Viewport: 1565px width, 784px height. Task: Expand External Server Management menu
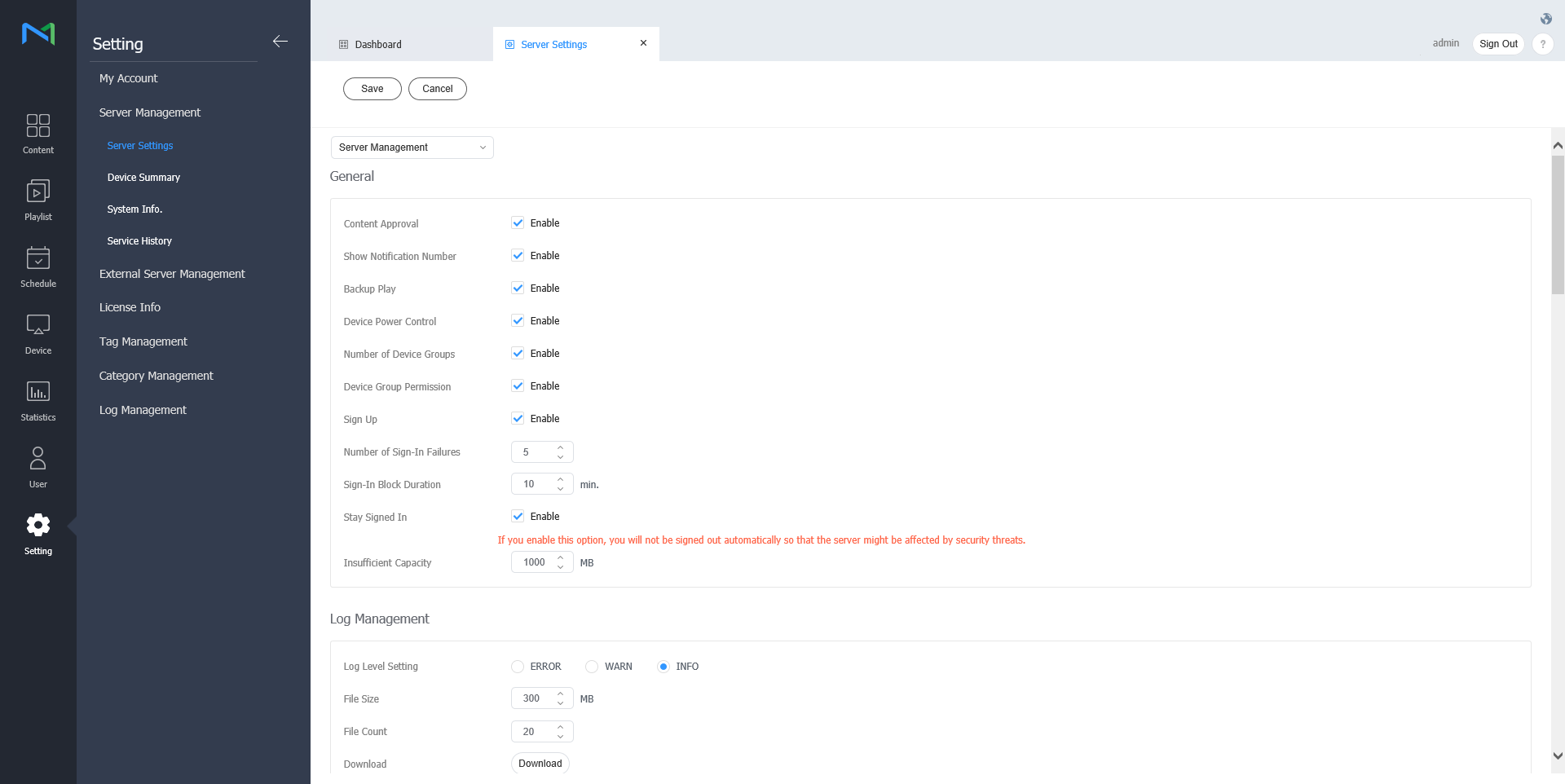coord(172,274)
